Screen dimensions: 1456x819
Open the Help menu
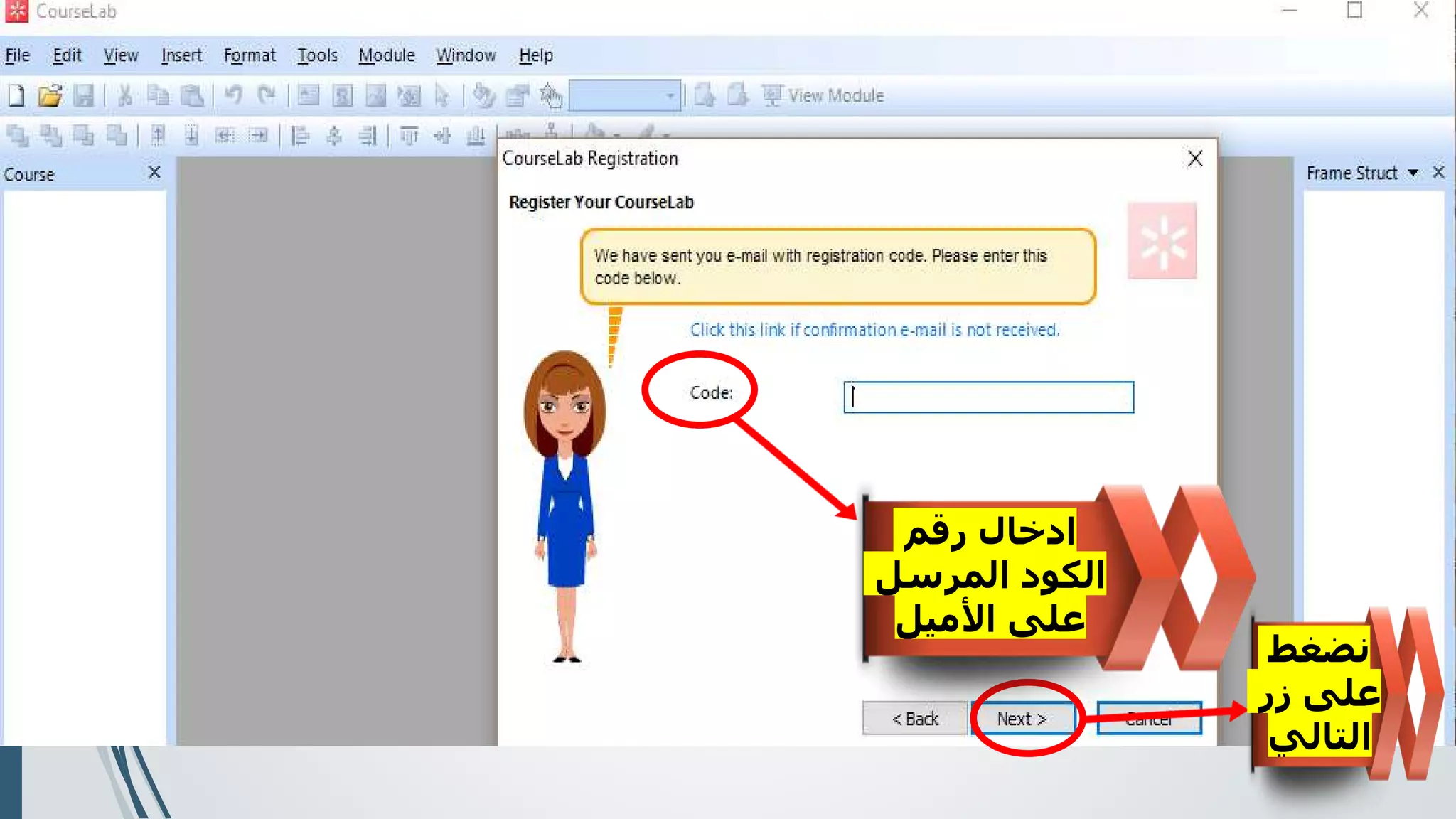(x=536, y=55)
